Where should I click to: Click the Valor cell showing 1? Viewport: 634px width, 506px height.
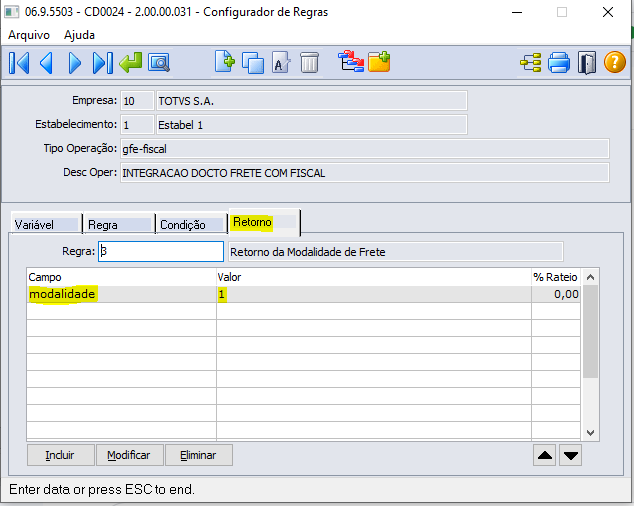click(374, 294)
